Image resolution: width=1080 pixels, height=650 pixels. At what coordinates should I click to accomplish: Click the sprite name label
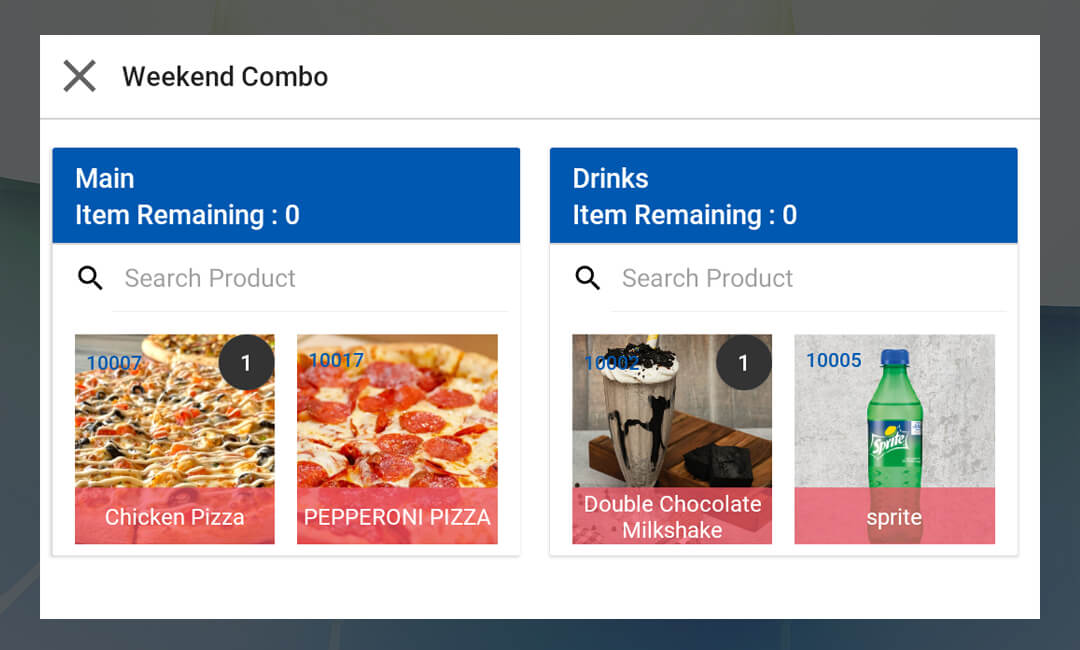[x=894, y=517]
